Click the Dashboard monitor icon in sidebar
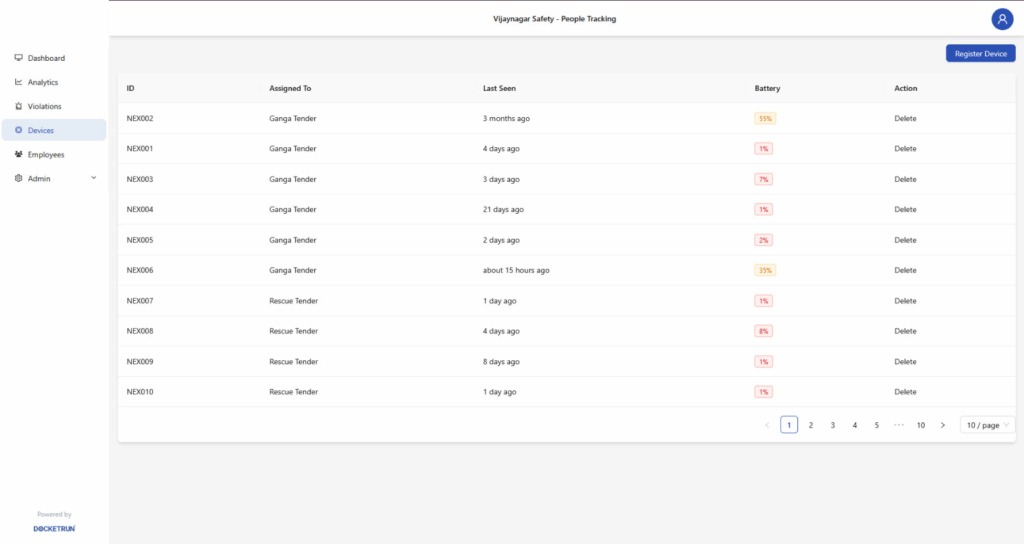This screenshot has height=544, width=1024. [19, 58]
